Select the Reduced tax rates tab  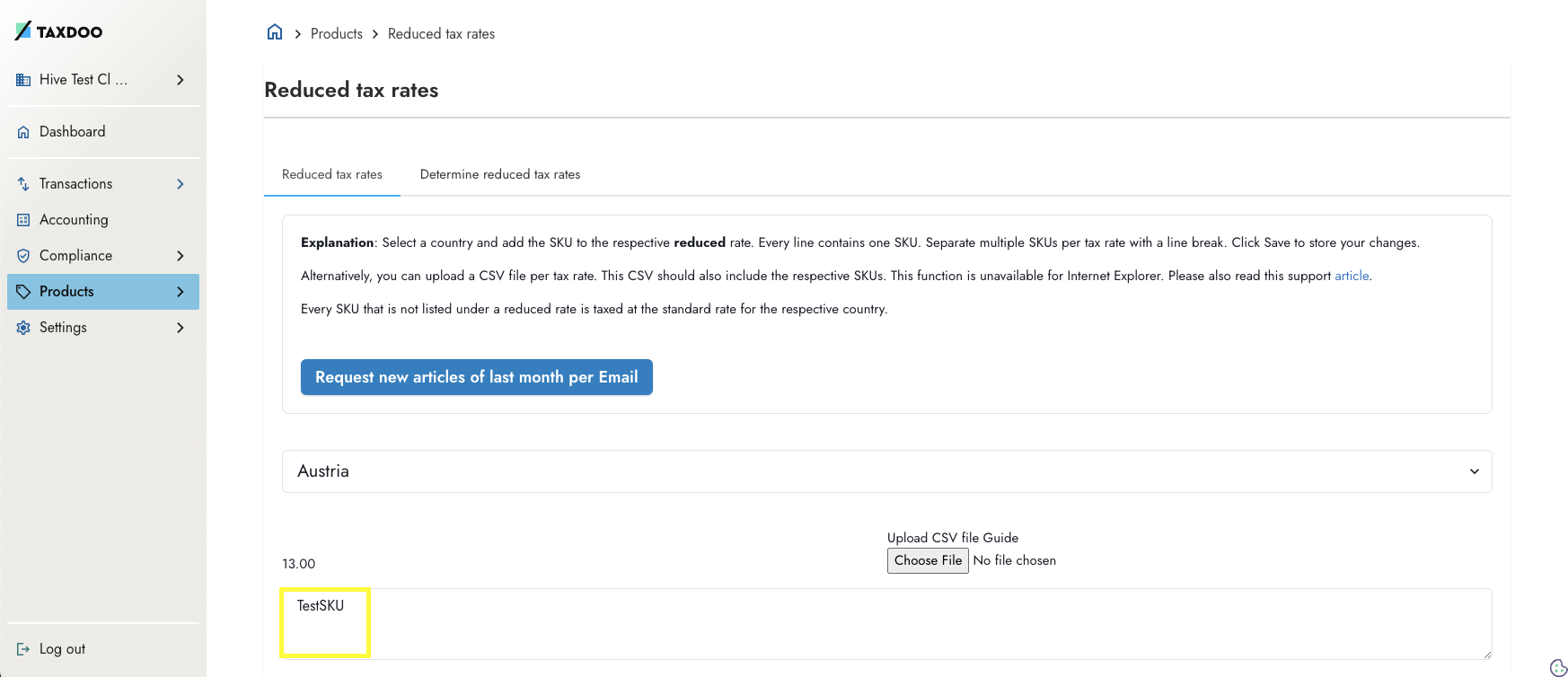coord(332,174)
